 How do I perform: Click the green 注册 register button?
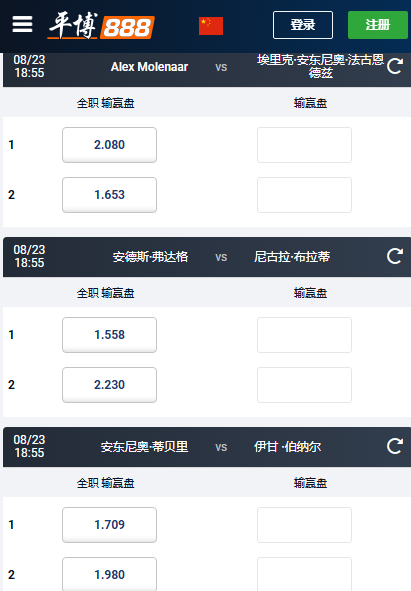coord(378,25)
